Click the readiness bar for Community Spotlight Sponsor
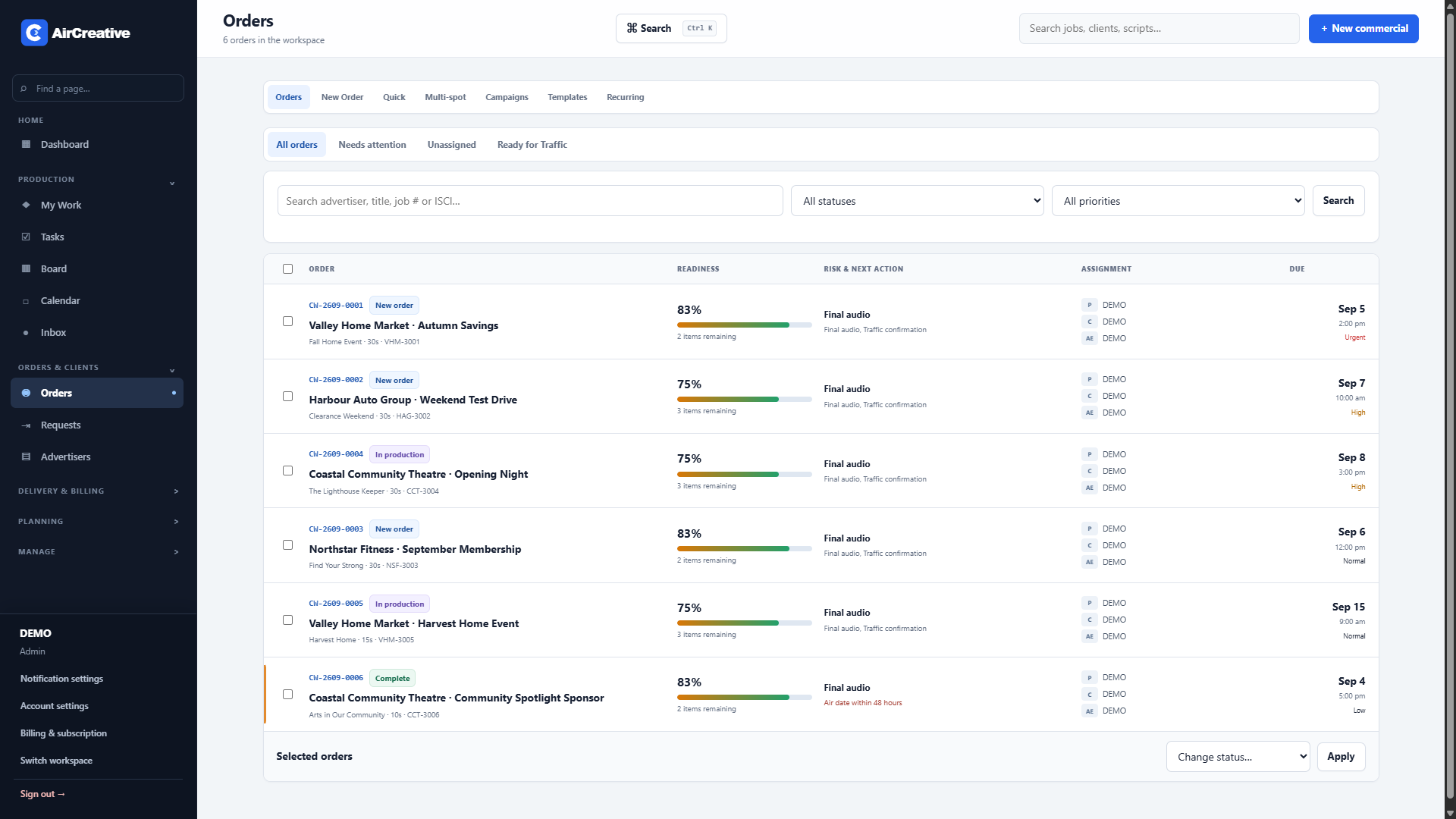1456x819 pixels. point(744,697)
